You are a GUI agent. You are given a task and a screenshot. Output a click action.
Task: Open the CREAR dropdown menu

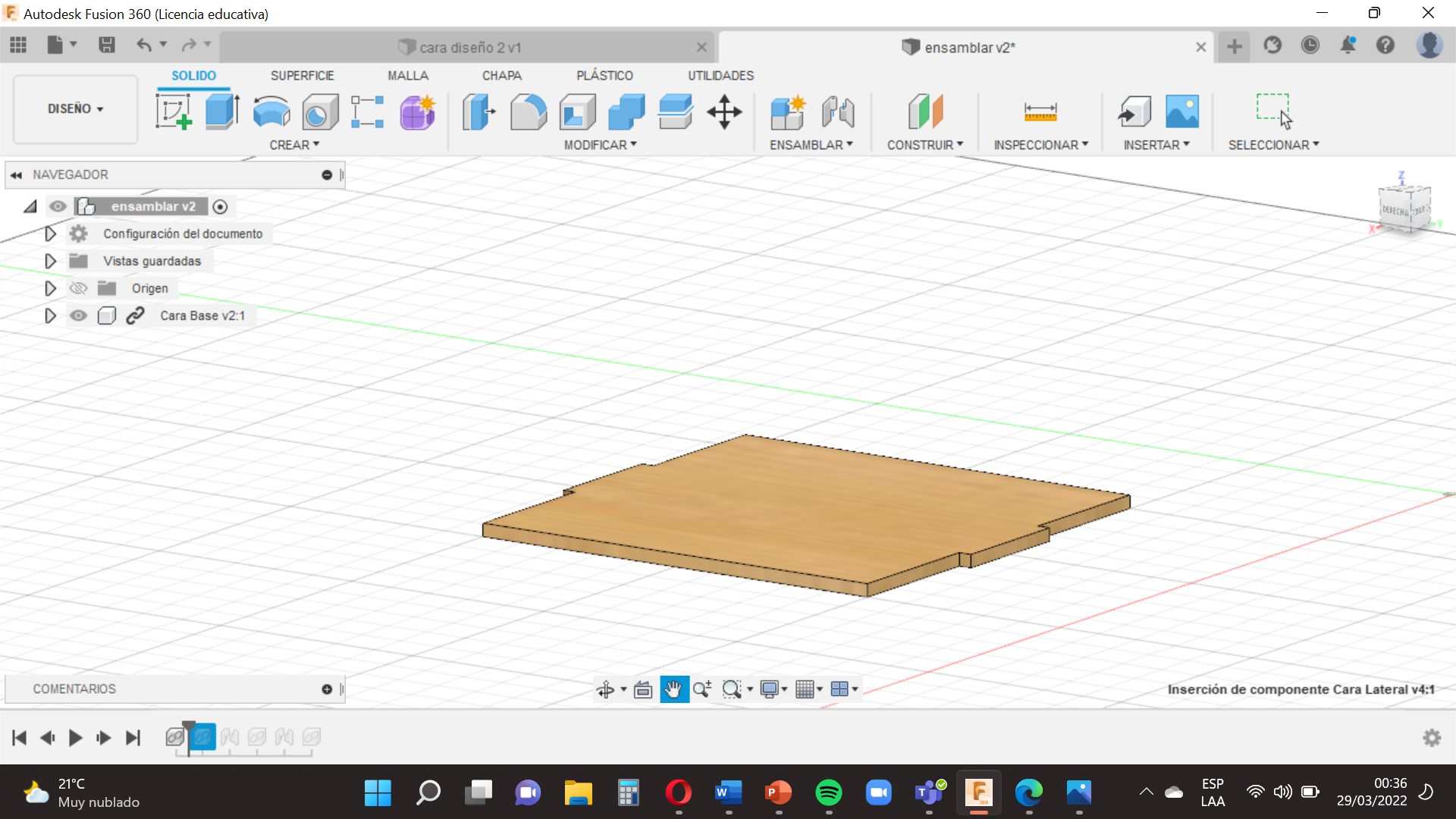click(294, 145)
